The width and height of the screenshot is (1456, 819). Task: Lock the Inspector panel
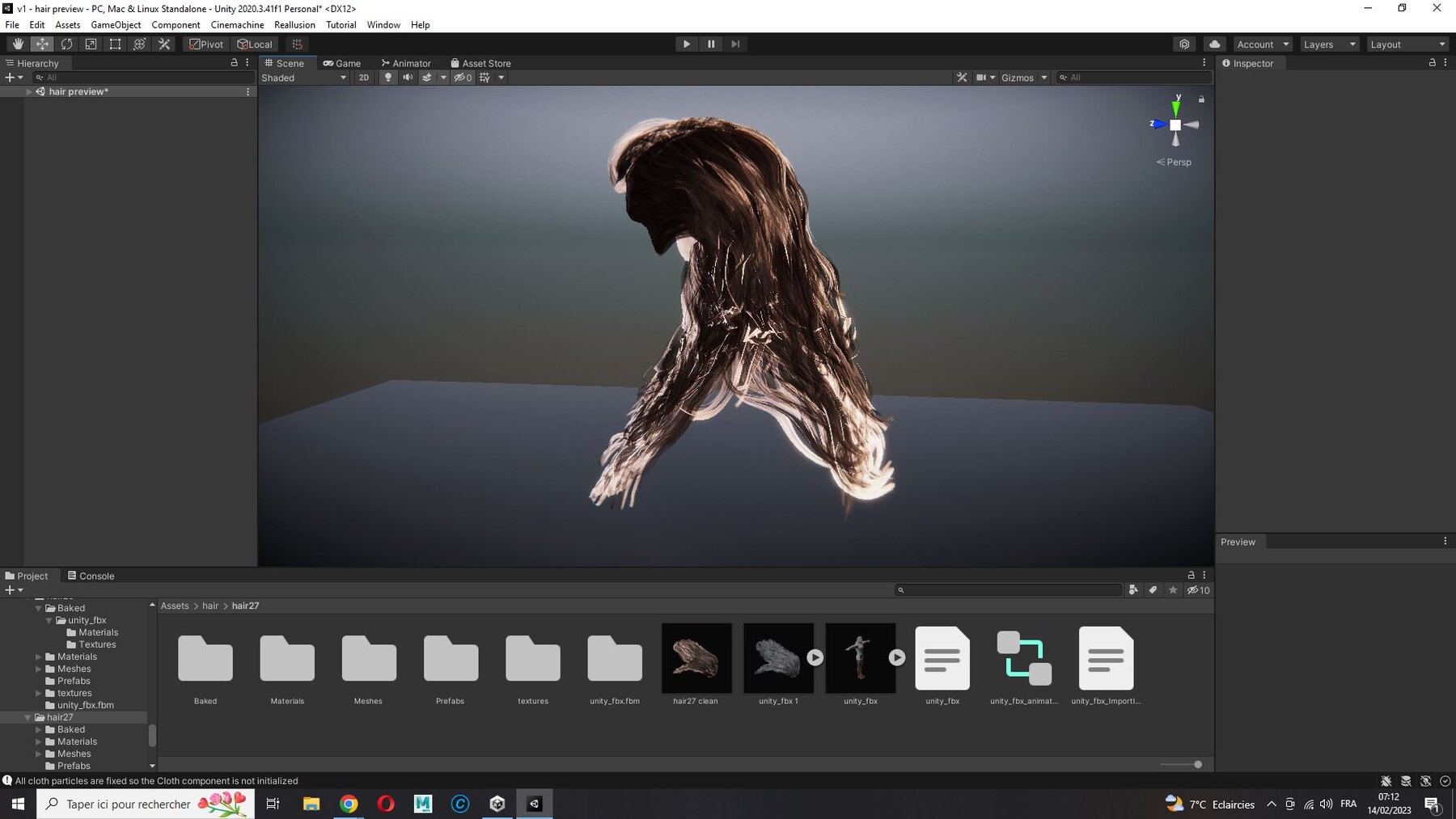tap(1433, 62)
